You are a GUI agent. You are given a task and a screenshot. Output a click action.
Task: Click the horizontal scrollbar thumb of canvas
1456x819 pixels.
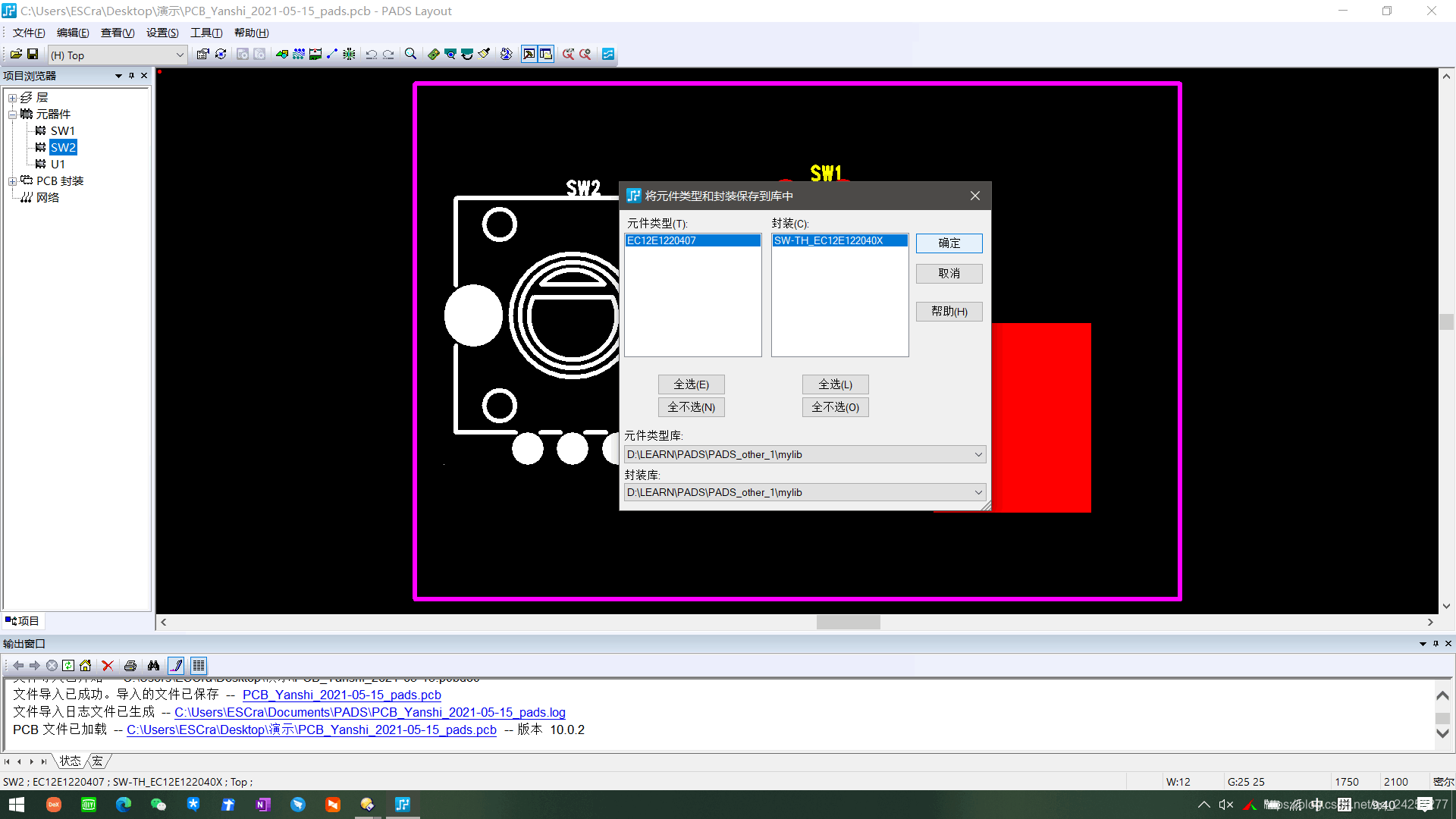click(848, 622)
